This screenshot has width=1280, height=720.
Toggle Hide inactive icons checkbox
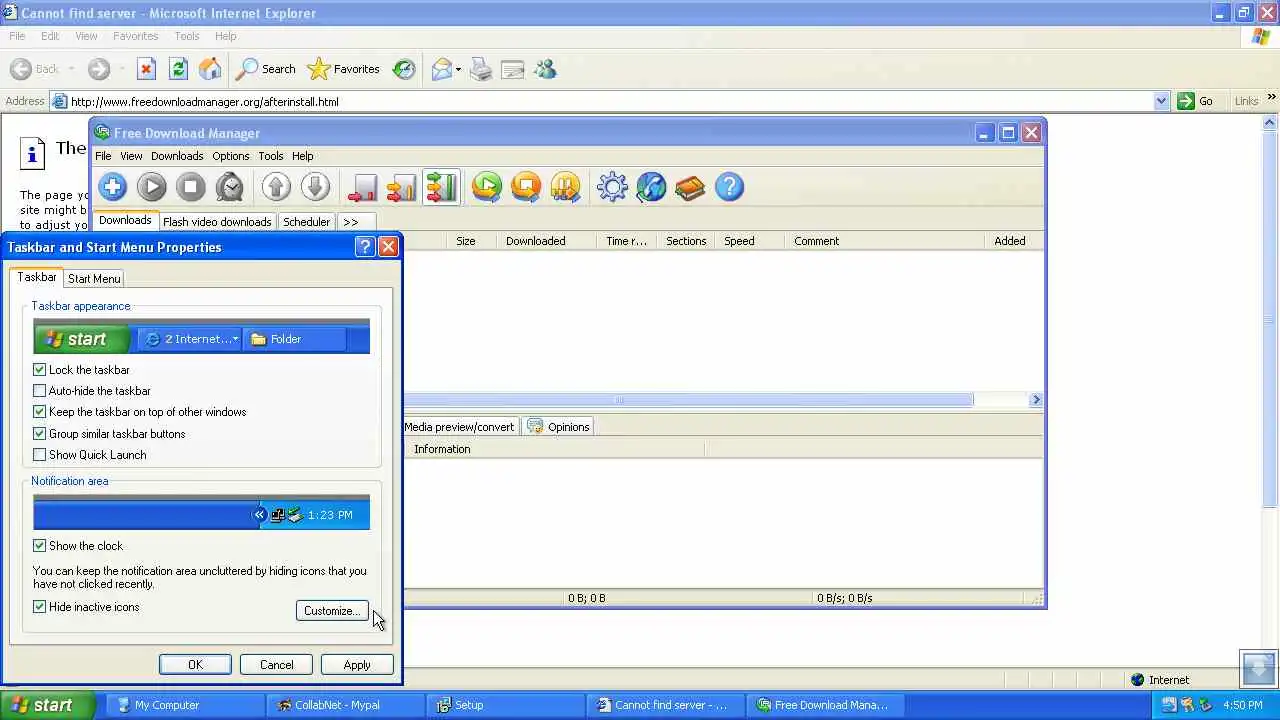point(40,607)
